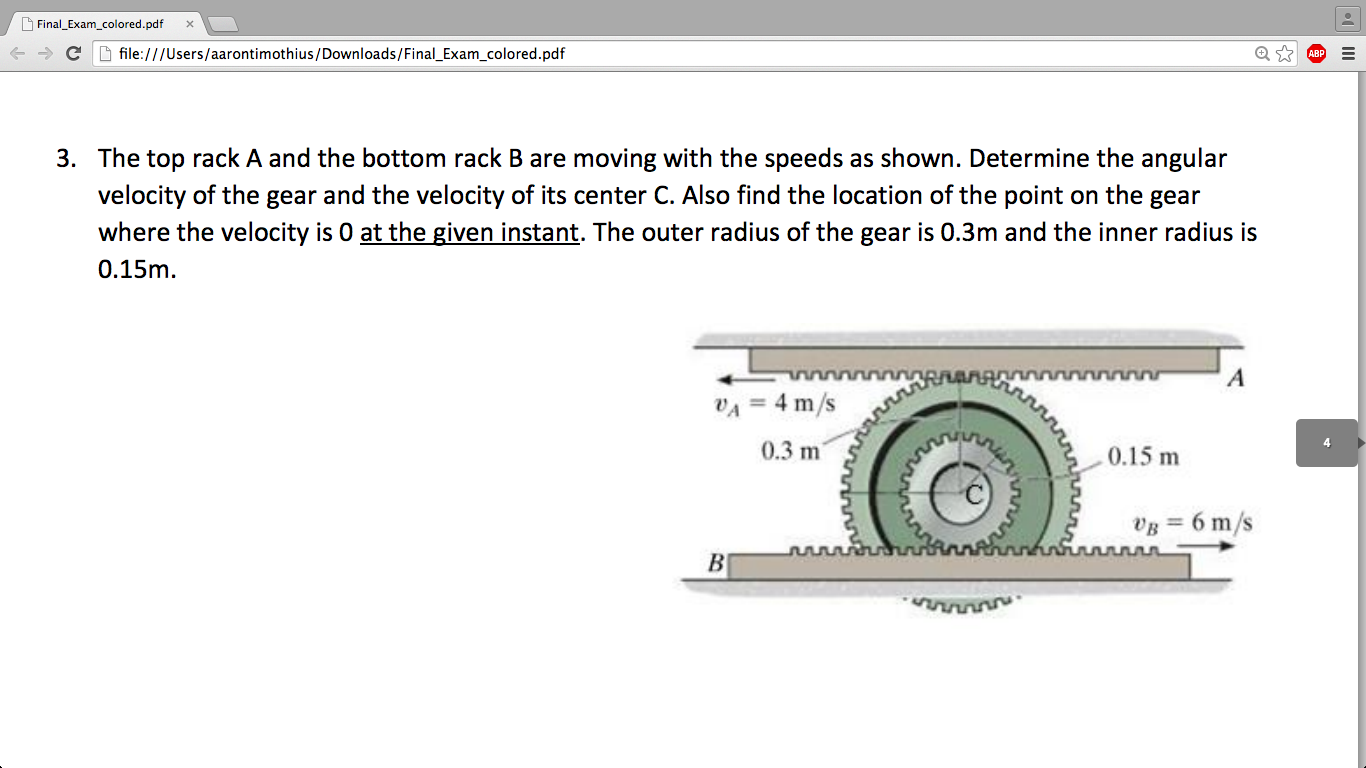Click the center point C label

tap(975, 493)
